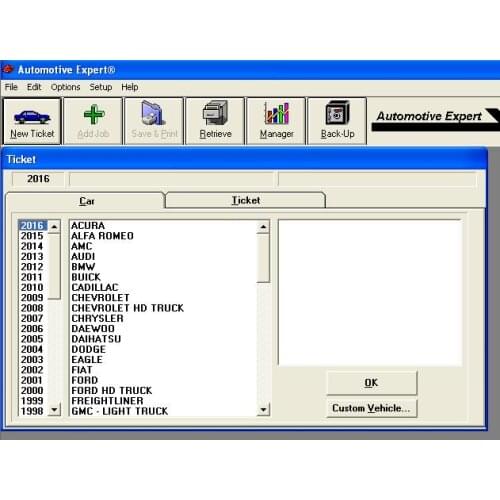Screen dimensions: 500x500
Task: Click the Custom Vehicle... button
Action: pyautogui.click(x=371, y=408)
